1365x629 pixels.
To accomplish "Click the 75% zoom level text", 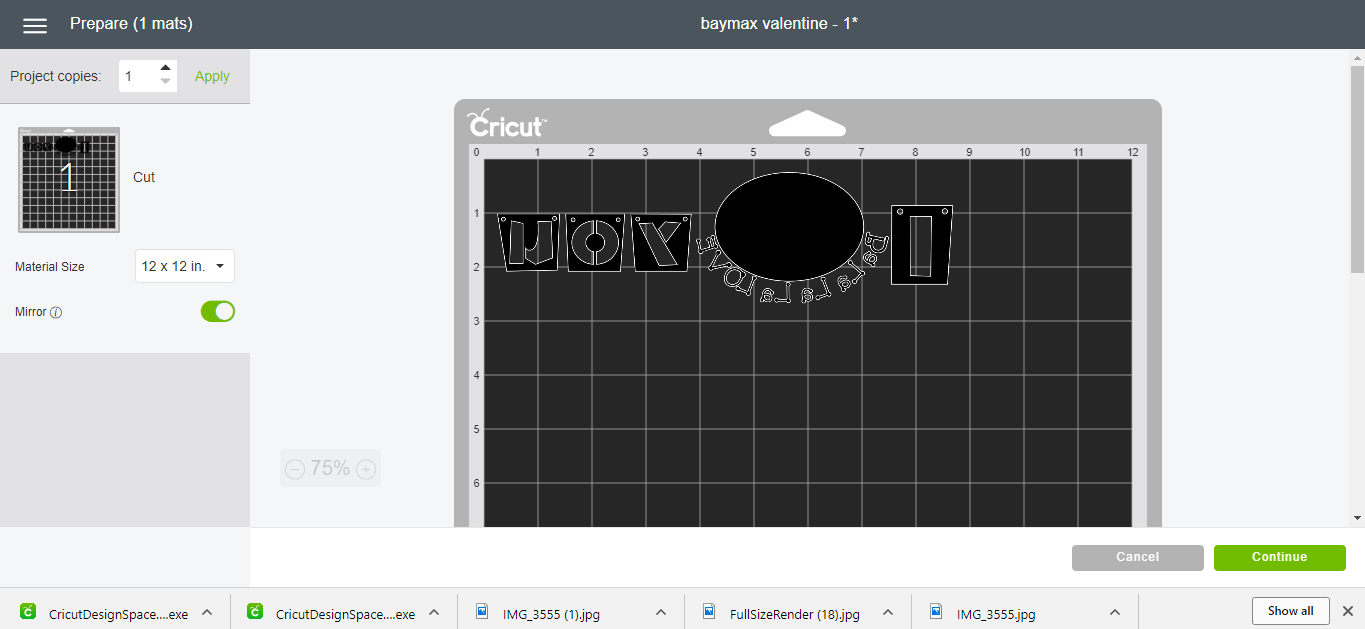I will coord(330,468).
